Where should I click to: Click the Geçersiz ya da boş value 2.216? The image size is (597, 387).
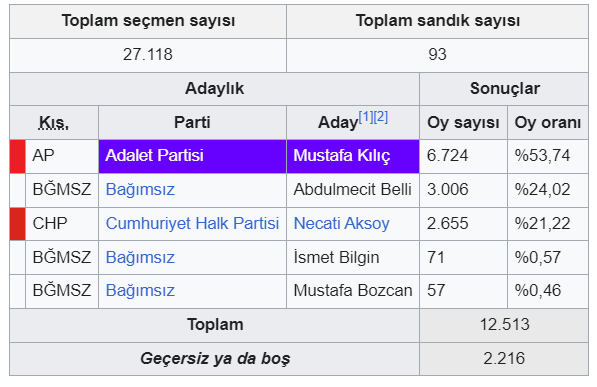click(x=504, y=359)
